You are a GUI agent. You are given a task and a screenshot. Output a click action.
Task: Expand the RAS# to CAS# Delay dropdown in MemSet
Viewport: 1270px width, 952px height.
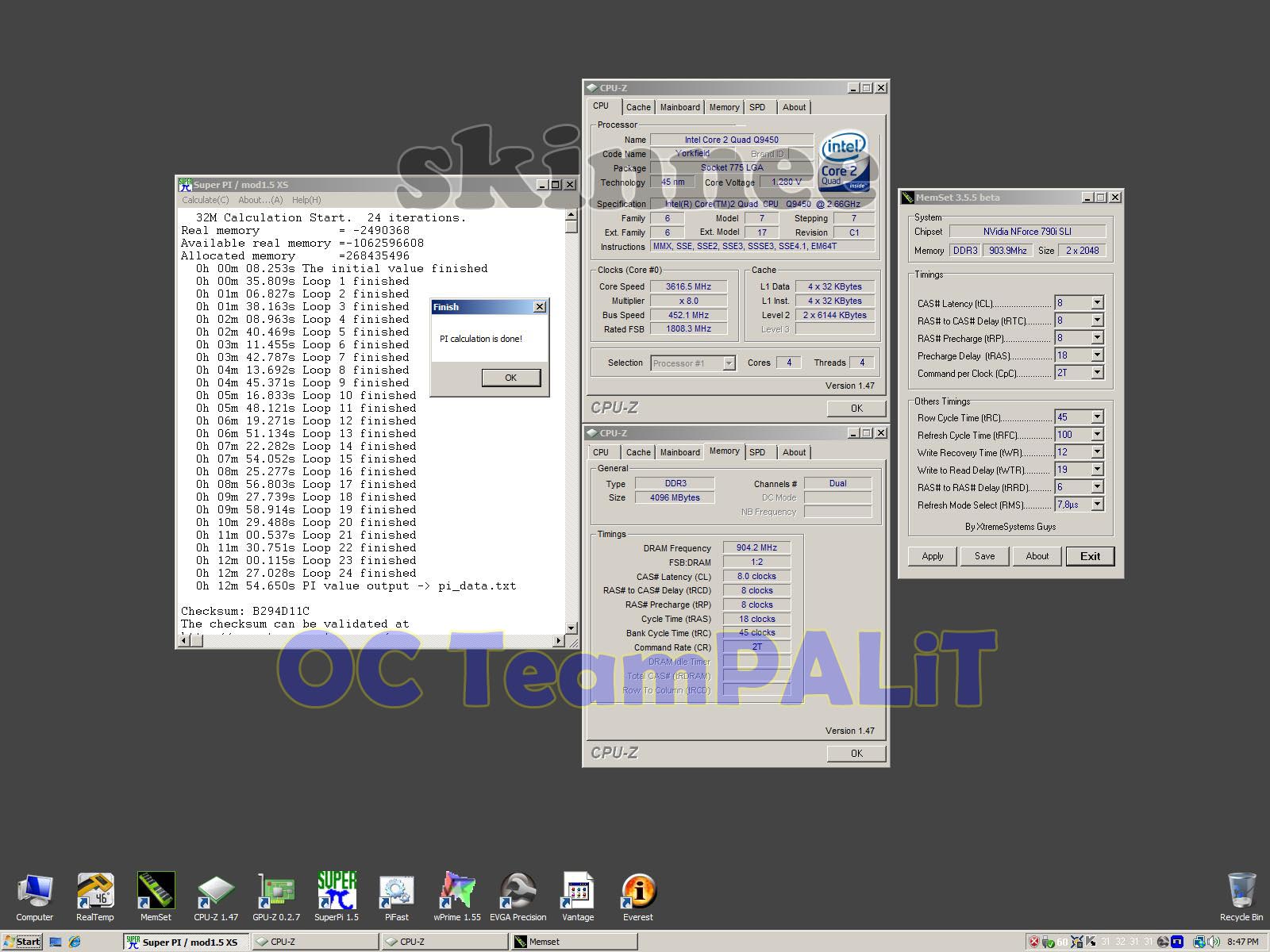tap(1097, 321)
